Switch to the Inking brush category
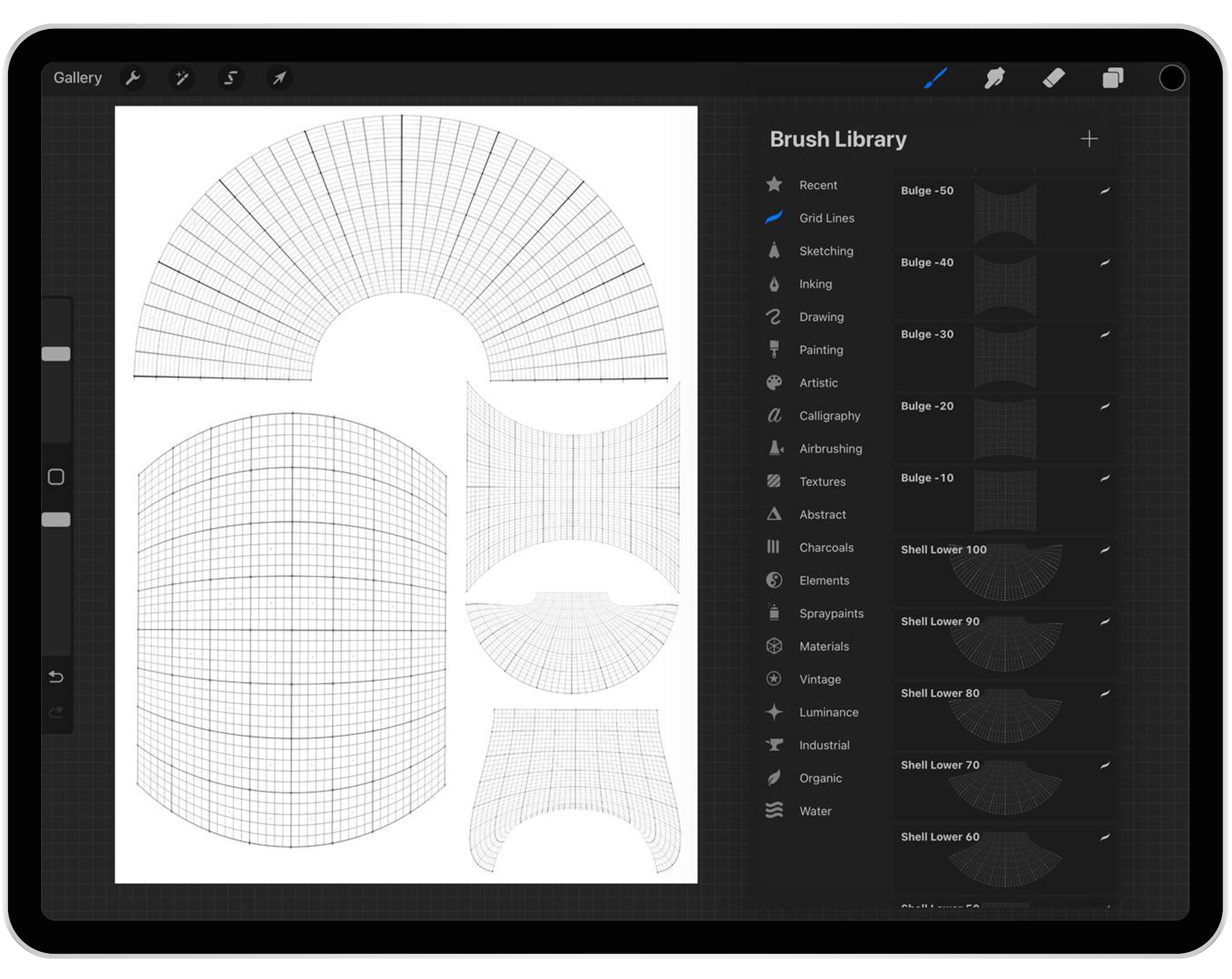The height and width of the screenshot is (979, 1232). (x=815, y=284)
